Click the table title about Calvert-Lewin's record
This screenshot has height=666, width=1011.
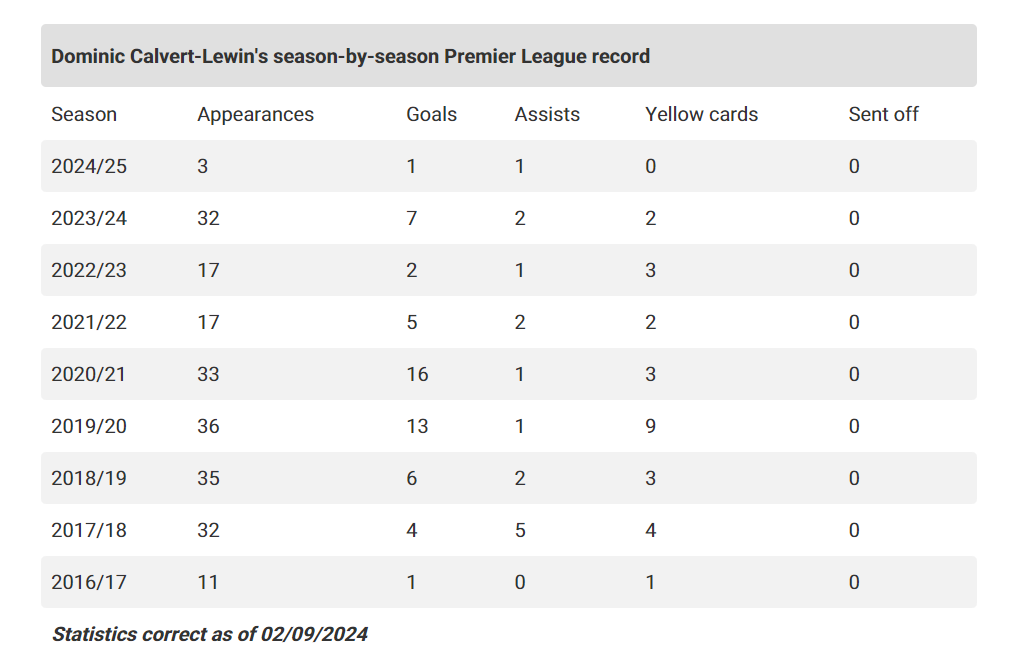(350, 56)
